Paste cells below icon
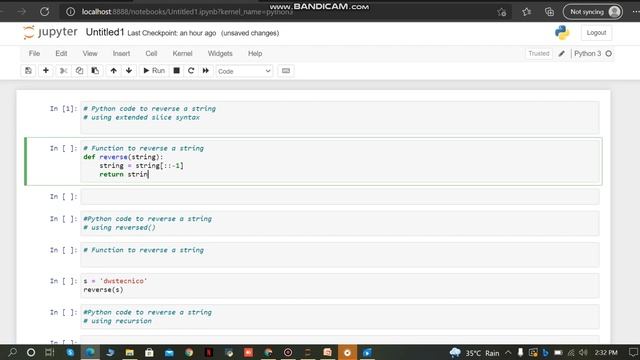Viewport: 640px width, 360px height. [95, 71]
